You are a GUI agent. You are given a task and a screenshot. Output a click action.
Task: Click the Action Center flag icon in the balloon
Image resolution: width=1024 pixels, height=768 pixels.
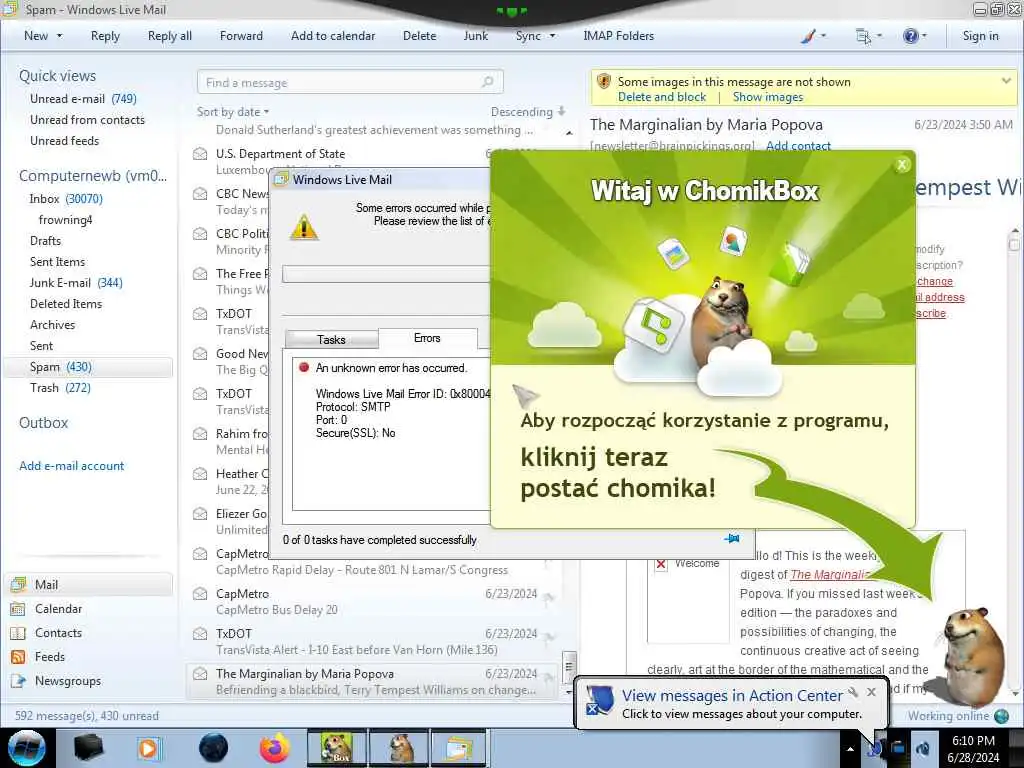(x=600, y=701)
